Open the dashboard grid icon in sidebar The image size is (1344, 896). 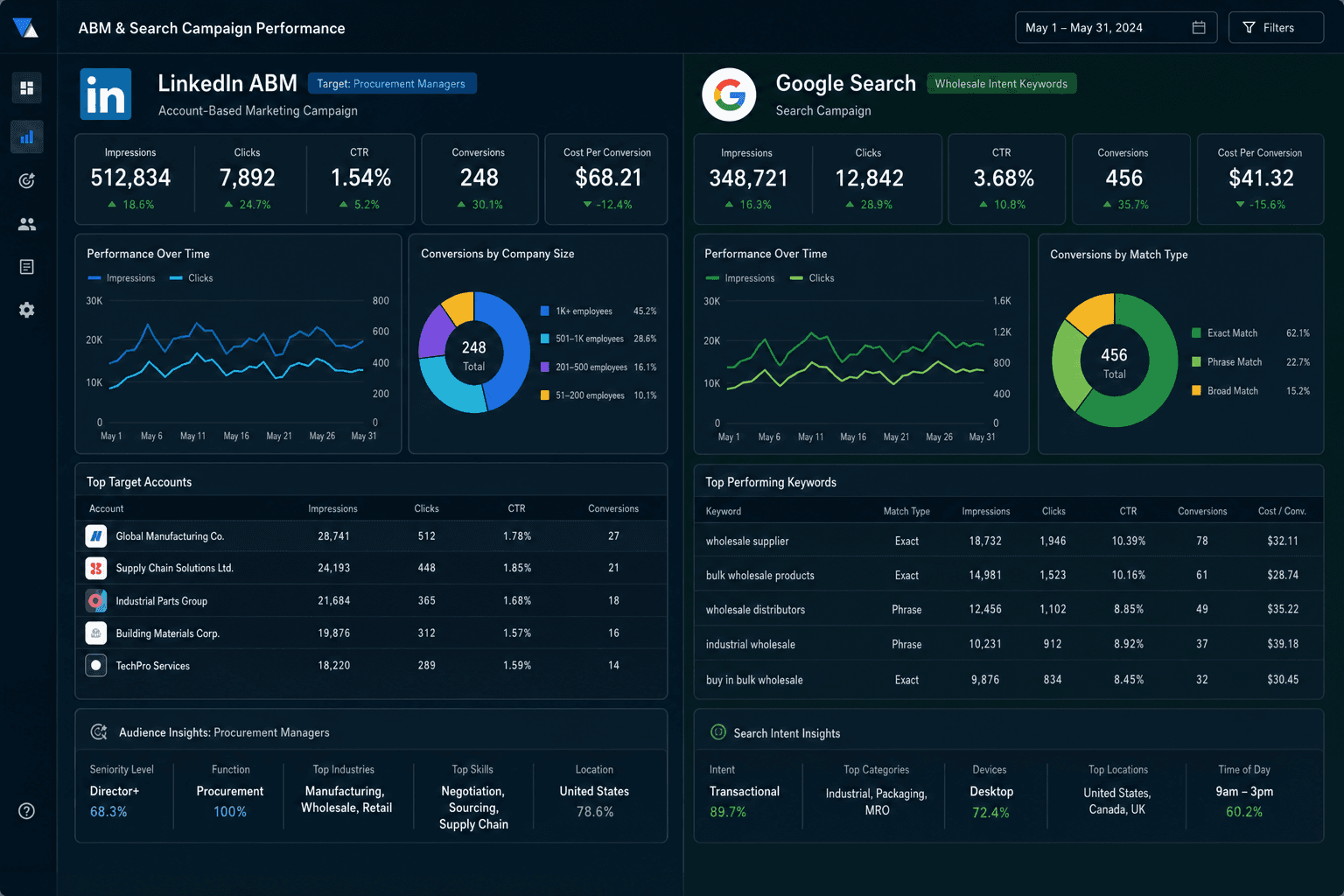click(27, 88)
